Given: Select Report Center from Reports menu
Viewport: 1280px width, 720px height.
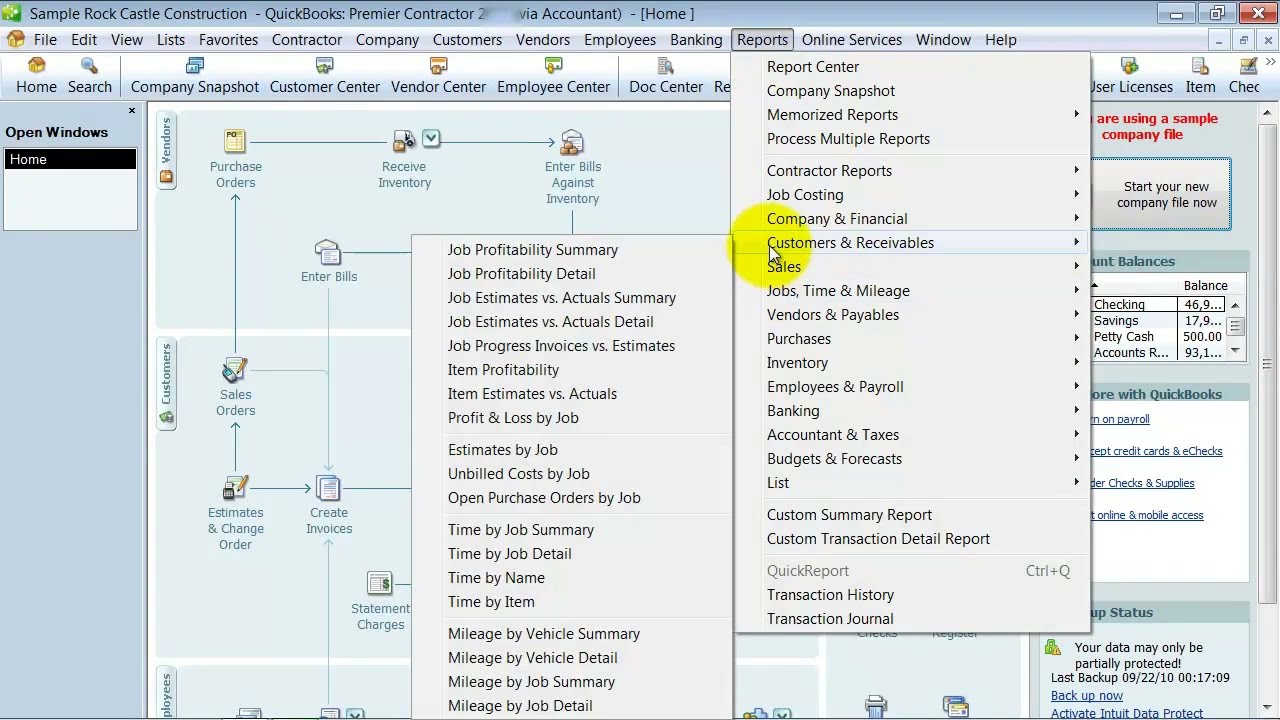Looking at the screenshot, I should click(813, 66).
